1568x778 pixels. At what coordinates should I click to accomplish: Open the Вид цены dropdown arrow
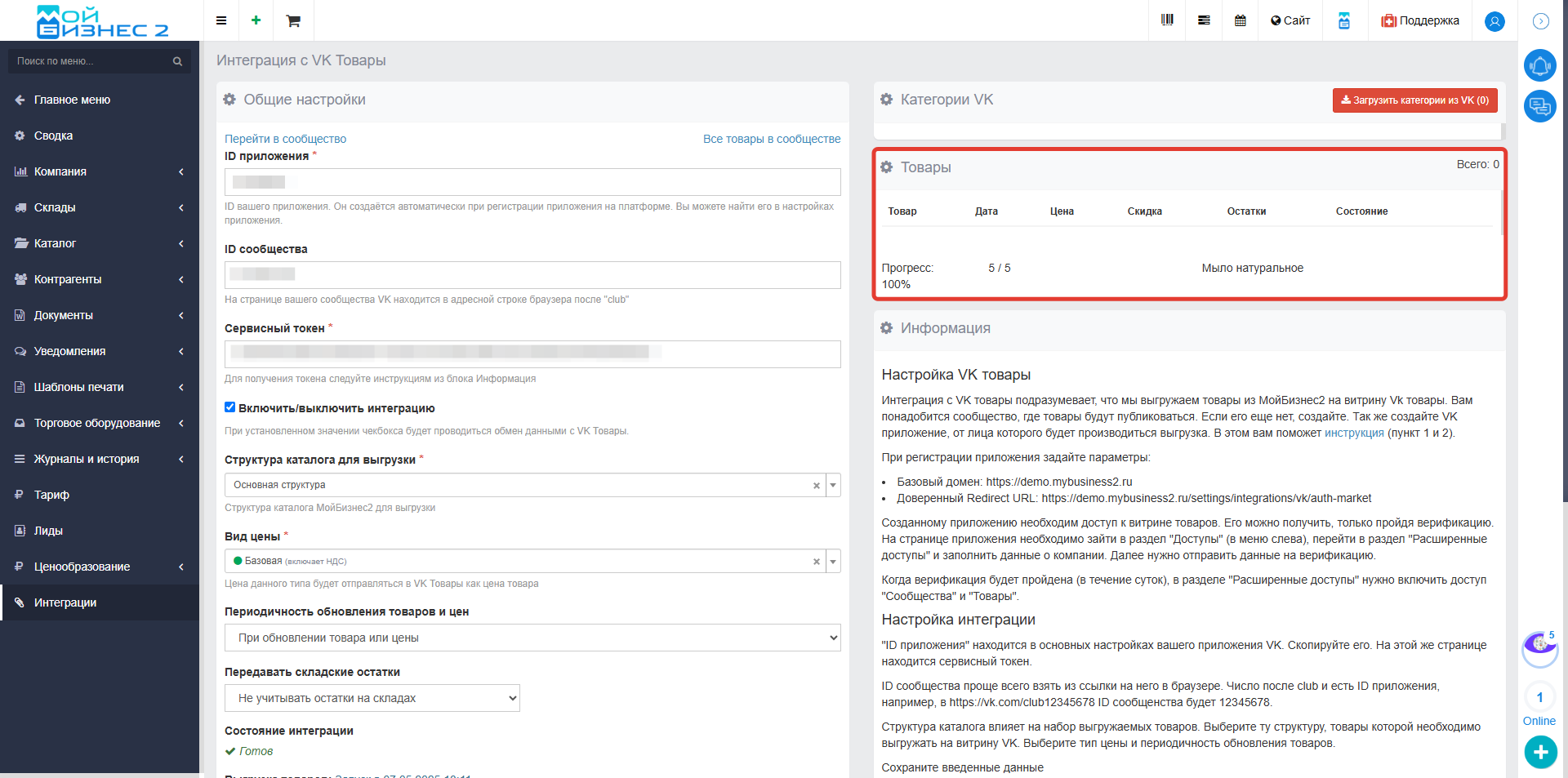[833, 561]
